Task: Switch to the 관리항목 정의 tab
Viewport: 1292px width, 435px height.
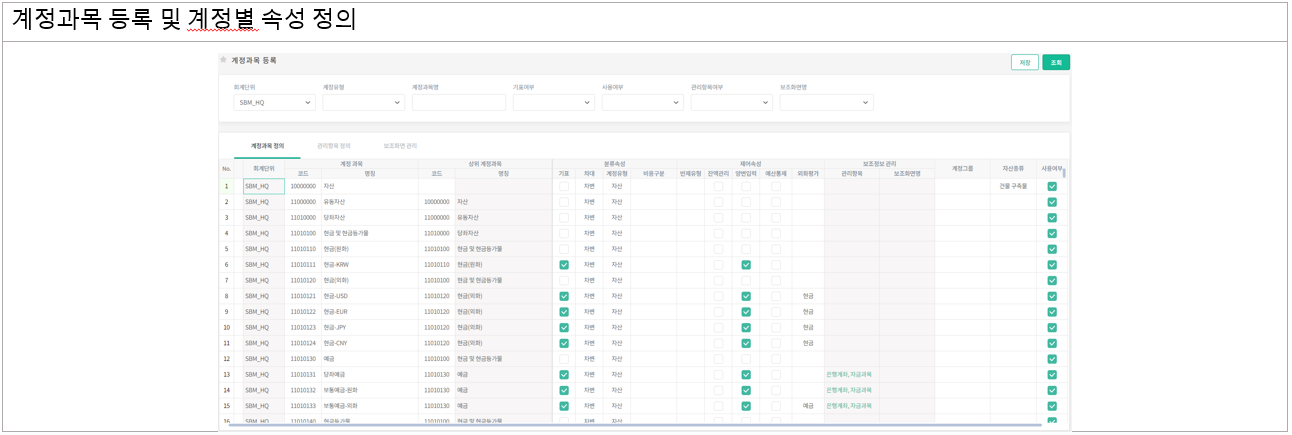Action: point(334,146)
